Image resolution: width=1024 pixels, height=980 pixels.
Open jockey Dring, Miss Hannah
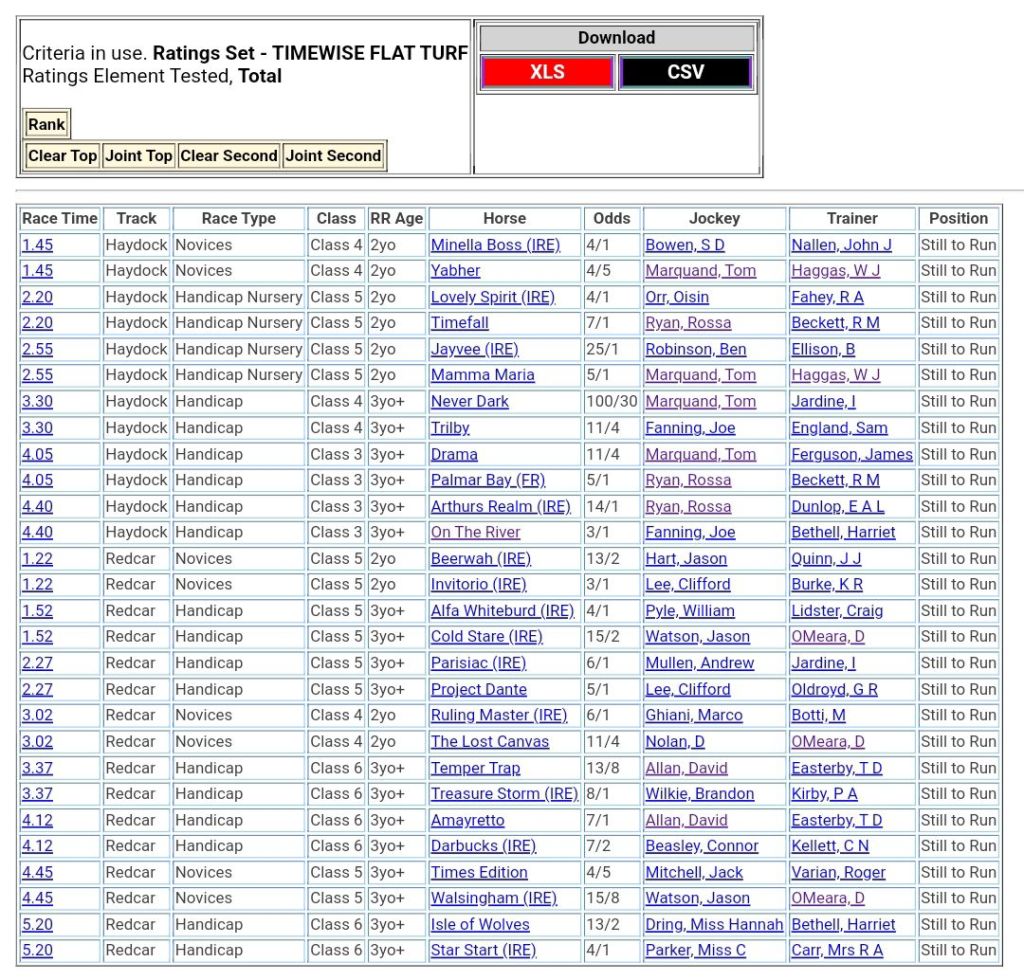pyautogui.click(x=714, y=924)
